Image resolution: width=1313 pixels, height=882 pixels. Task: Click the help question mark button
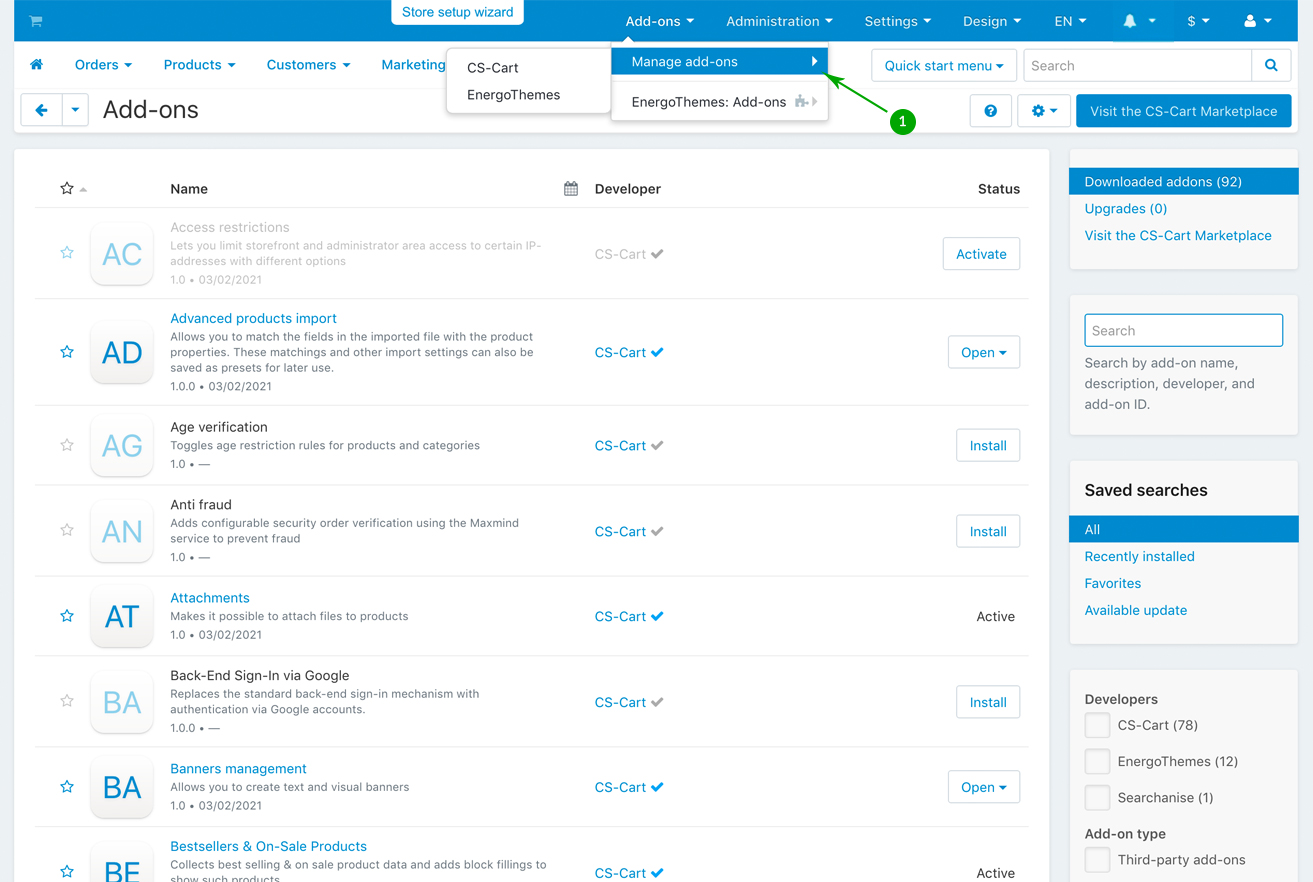[x=990, y=111]
